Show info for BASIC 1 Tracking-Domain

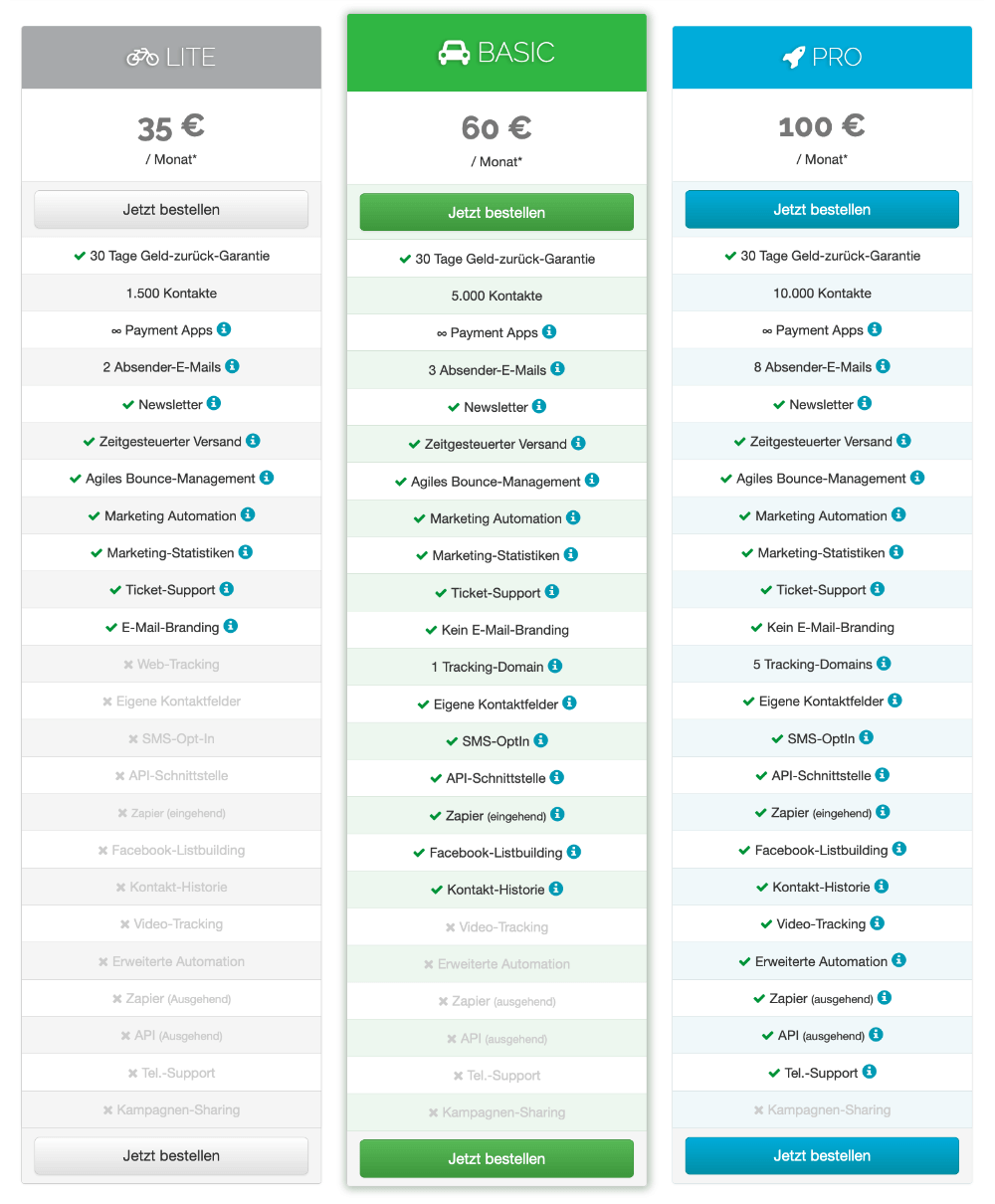(x=555, y=666)
